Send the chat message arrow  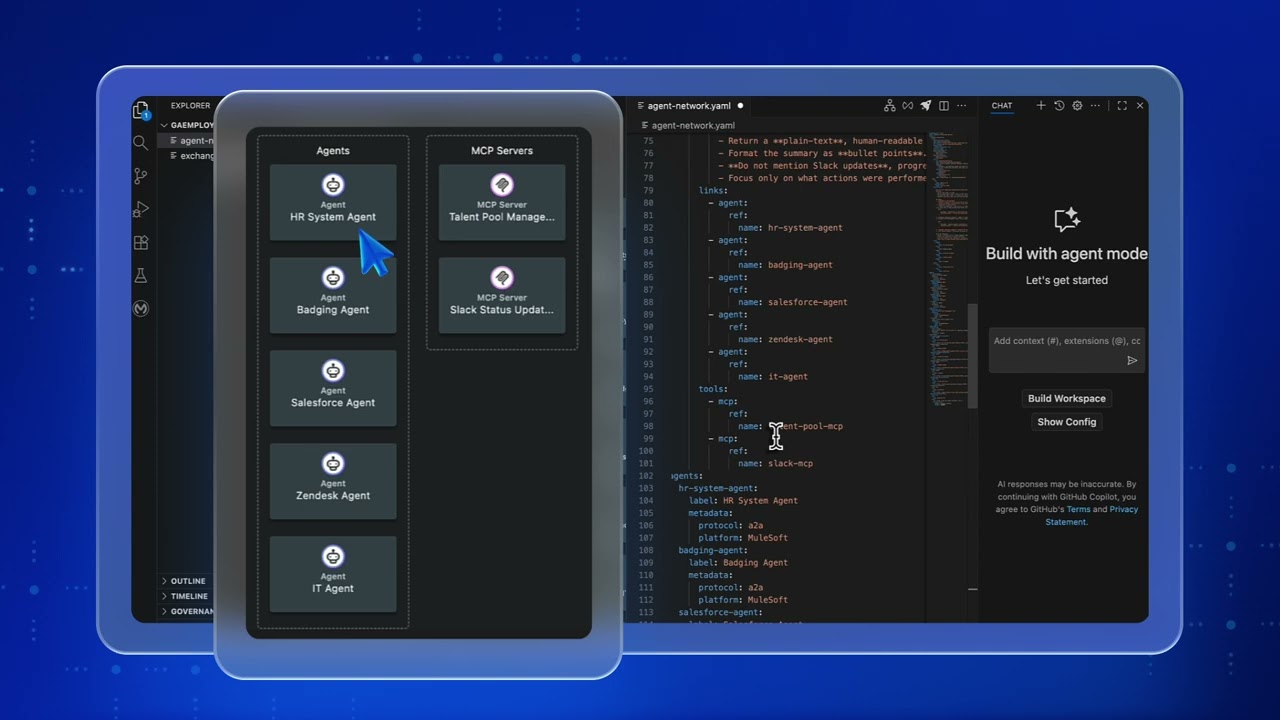coord(1132,361)
